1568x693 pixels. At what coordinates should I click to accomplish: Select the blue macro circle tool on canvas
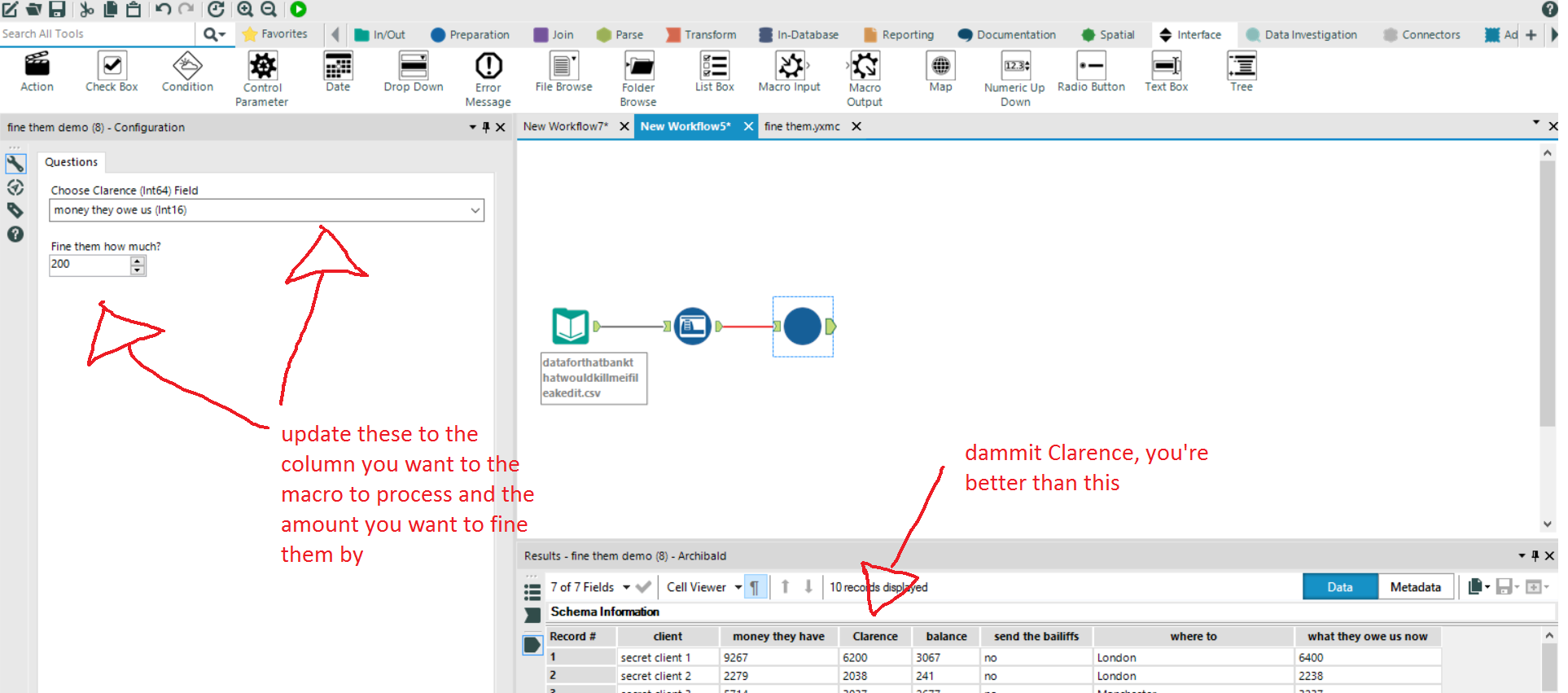pyautogui.click(x=803, y=327)
